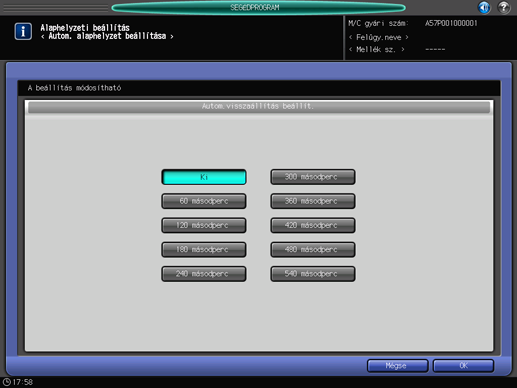Click the 17:58 time display
Image resolution: width=517 pixels, height=388 pixels.
(23, 382)
